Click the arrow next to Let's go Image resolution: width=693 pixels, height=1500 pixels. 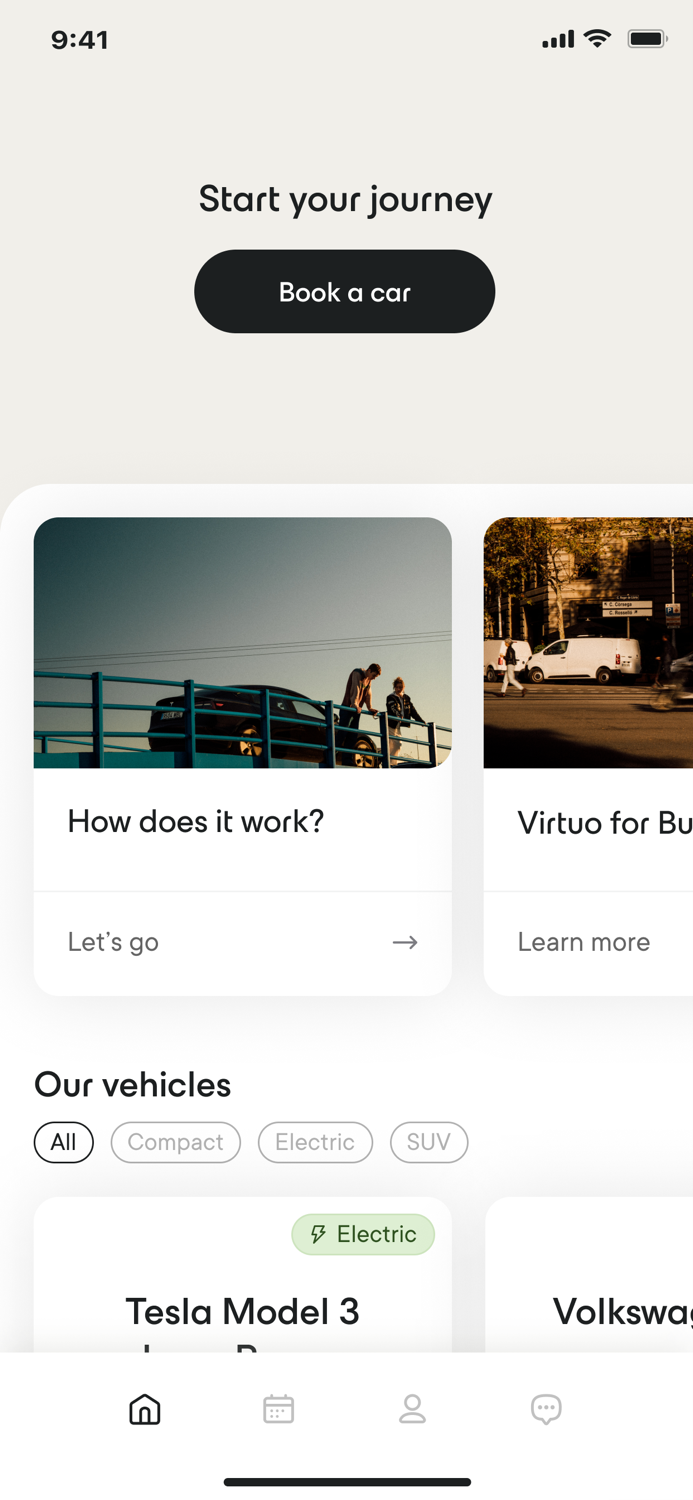[x=405, y=941]
